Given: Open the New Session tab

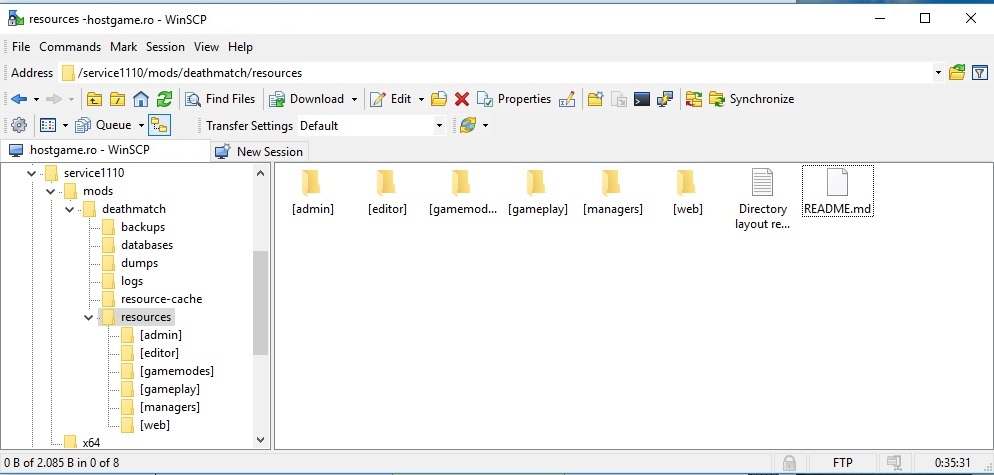Looking at the screenshot, I should [259, 152].
